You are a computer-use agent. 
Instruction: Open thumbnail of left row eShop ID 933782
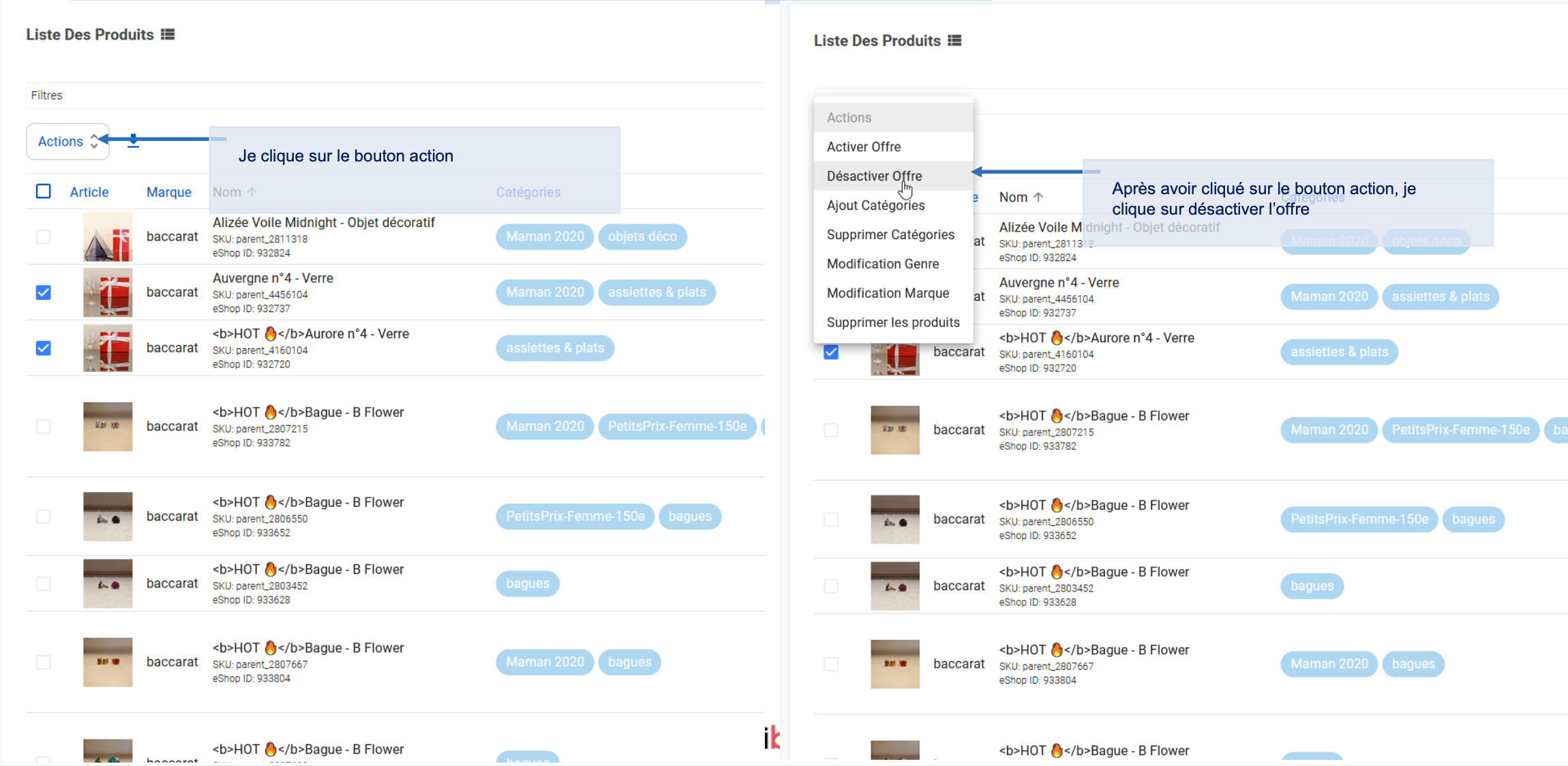(108, 427)
